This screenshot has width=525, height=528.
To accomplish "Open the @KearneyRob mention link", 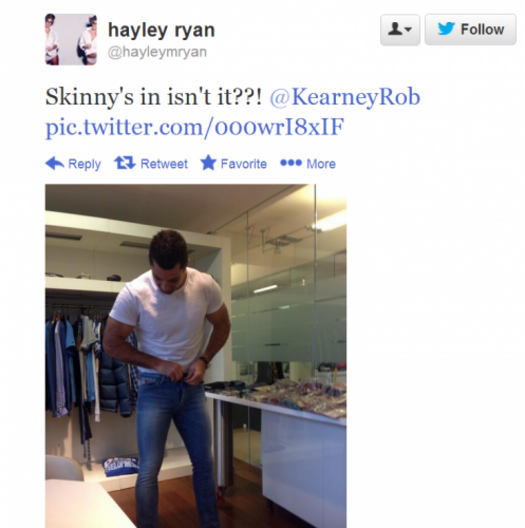I will coord(345,97).
